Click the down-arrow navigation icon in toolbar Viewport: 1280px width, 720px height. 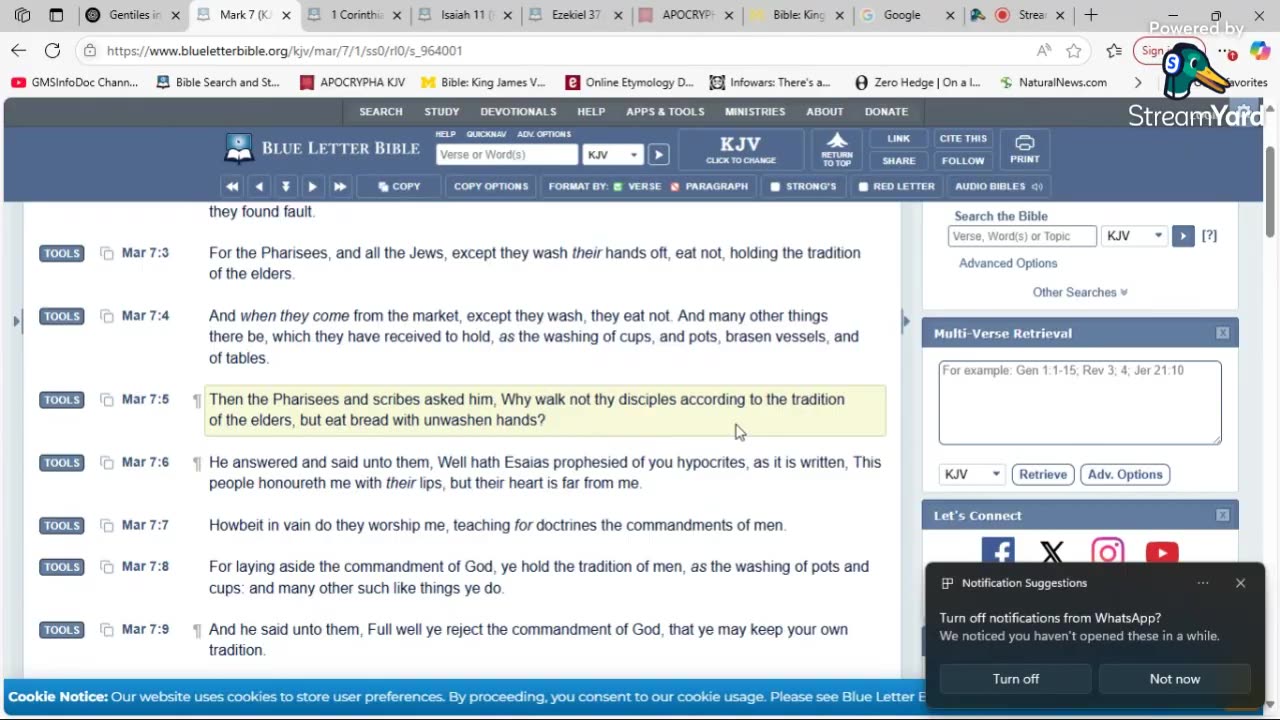tap(286, 186)
